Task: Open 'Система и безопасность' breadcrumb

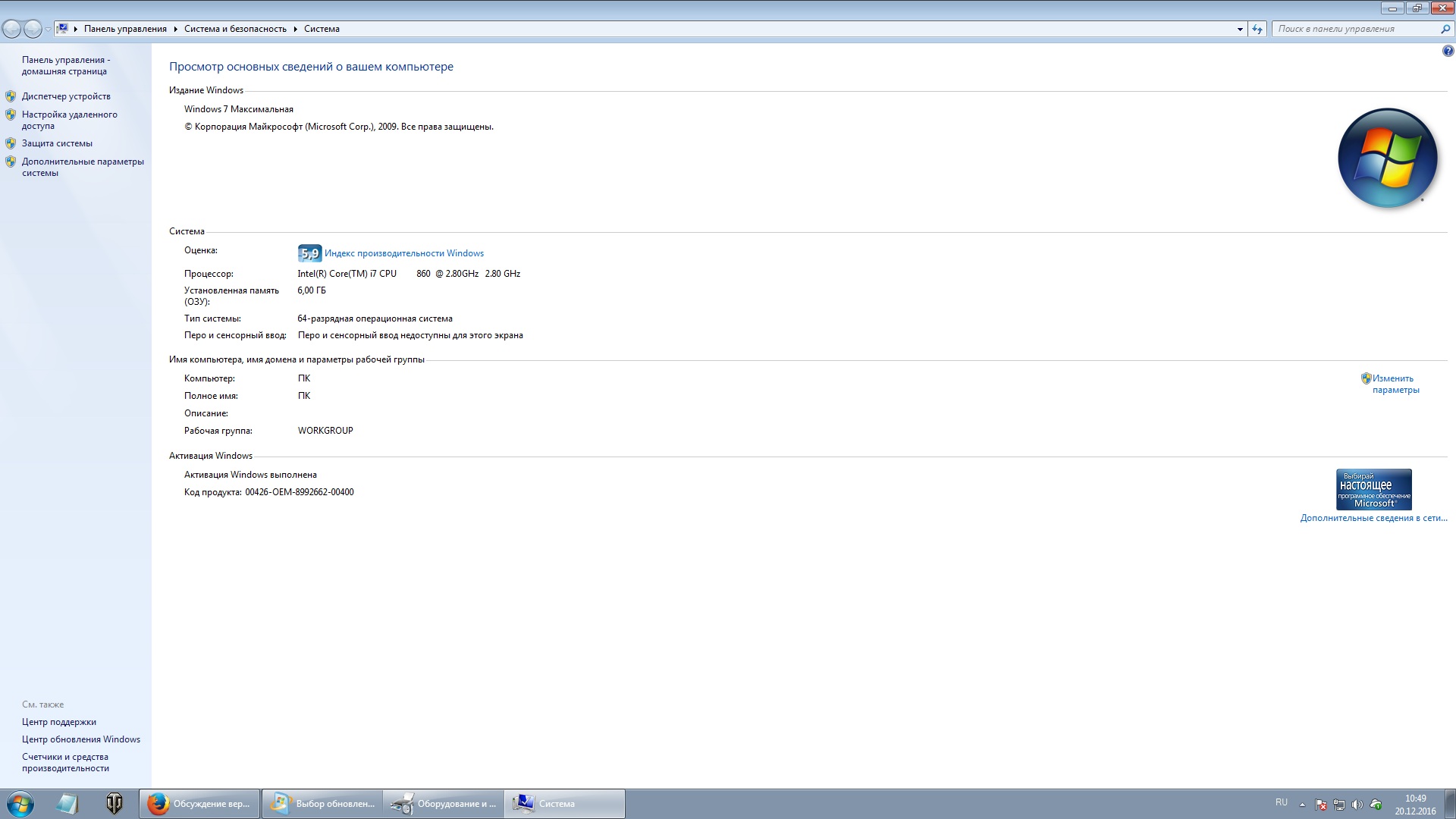Action: (x=235, y=29)
